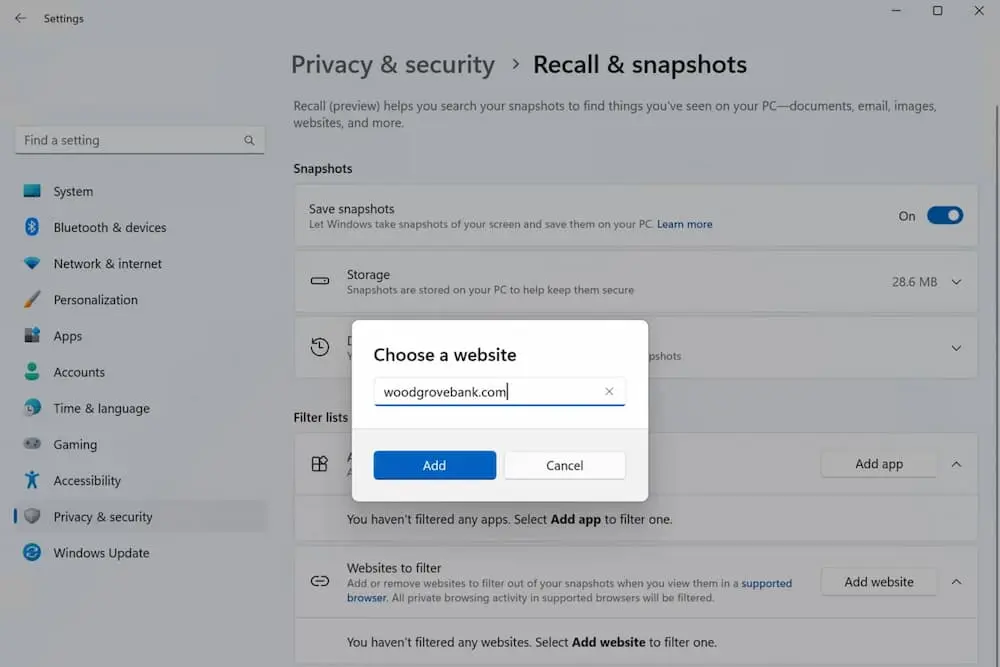Image resolution: width=1000 pixels, height=667 pixels.
Task: Click the Windows Update sync icon
Action: [x=32, y=553]
